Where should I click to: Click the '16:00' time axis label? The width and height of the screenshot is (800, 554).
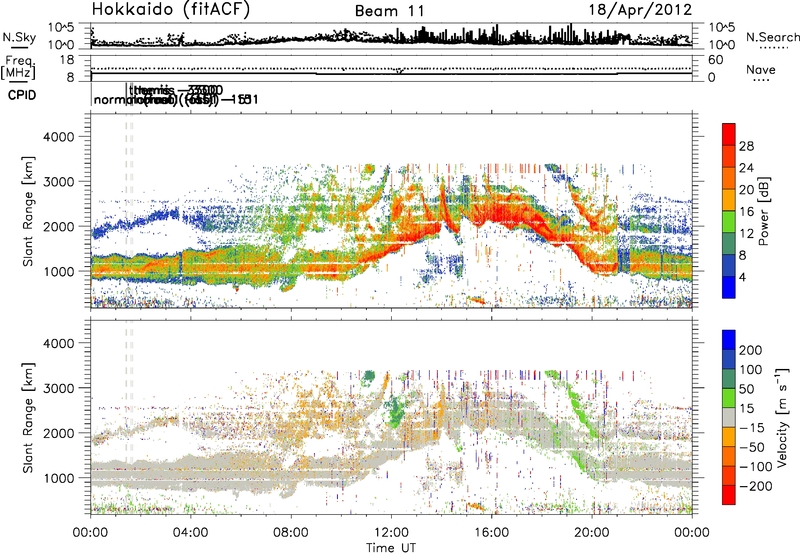point(491,533)
